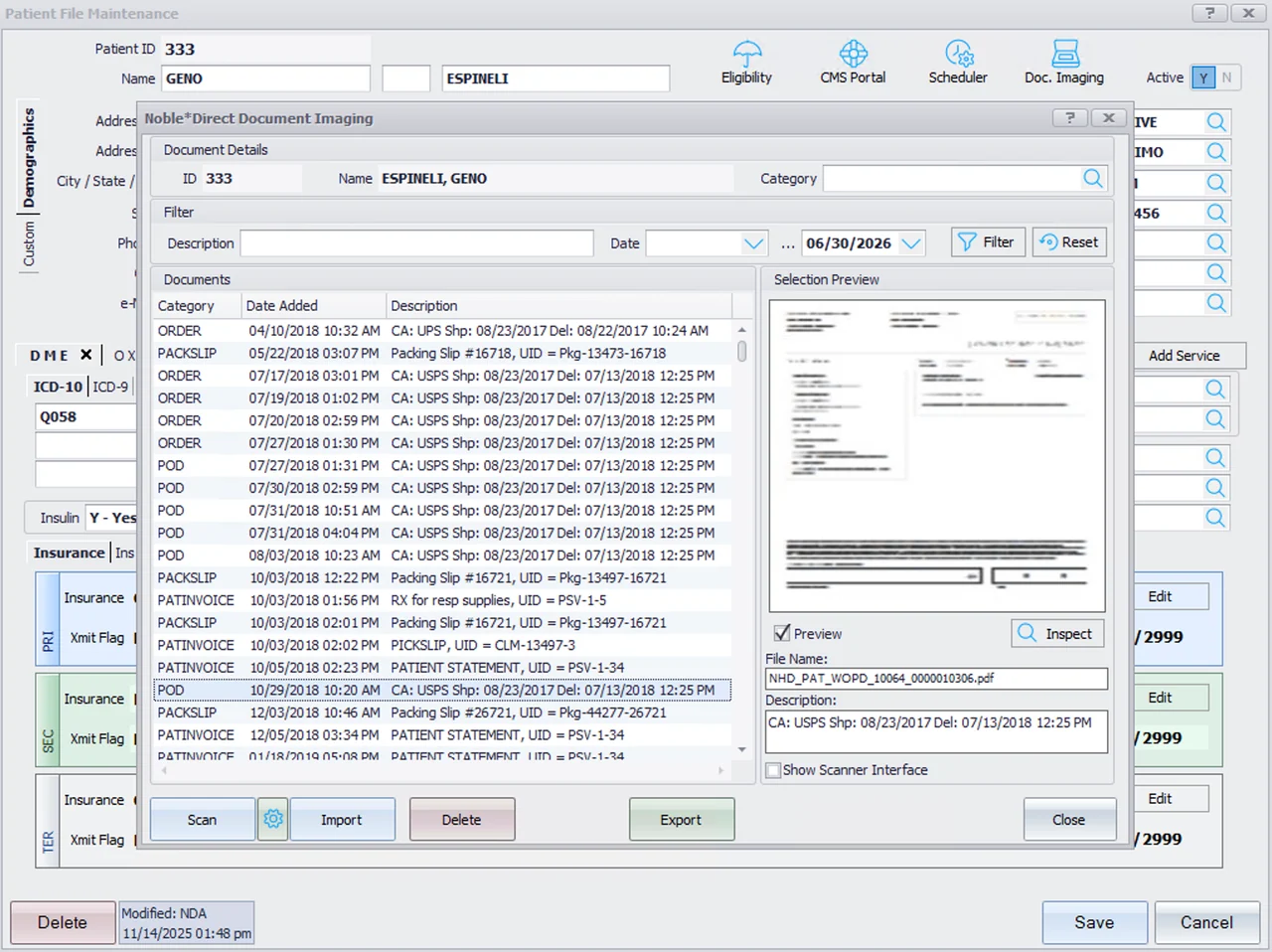The image size is (1272, 952).
Task: Click the document preview thumbnail
Action: tap(936, 456)
